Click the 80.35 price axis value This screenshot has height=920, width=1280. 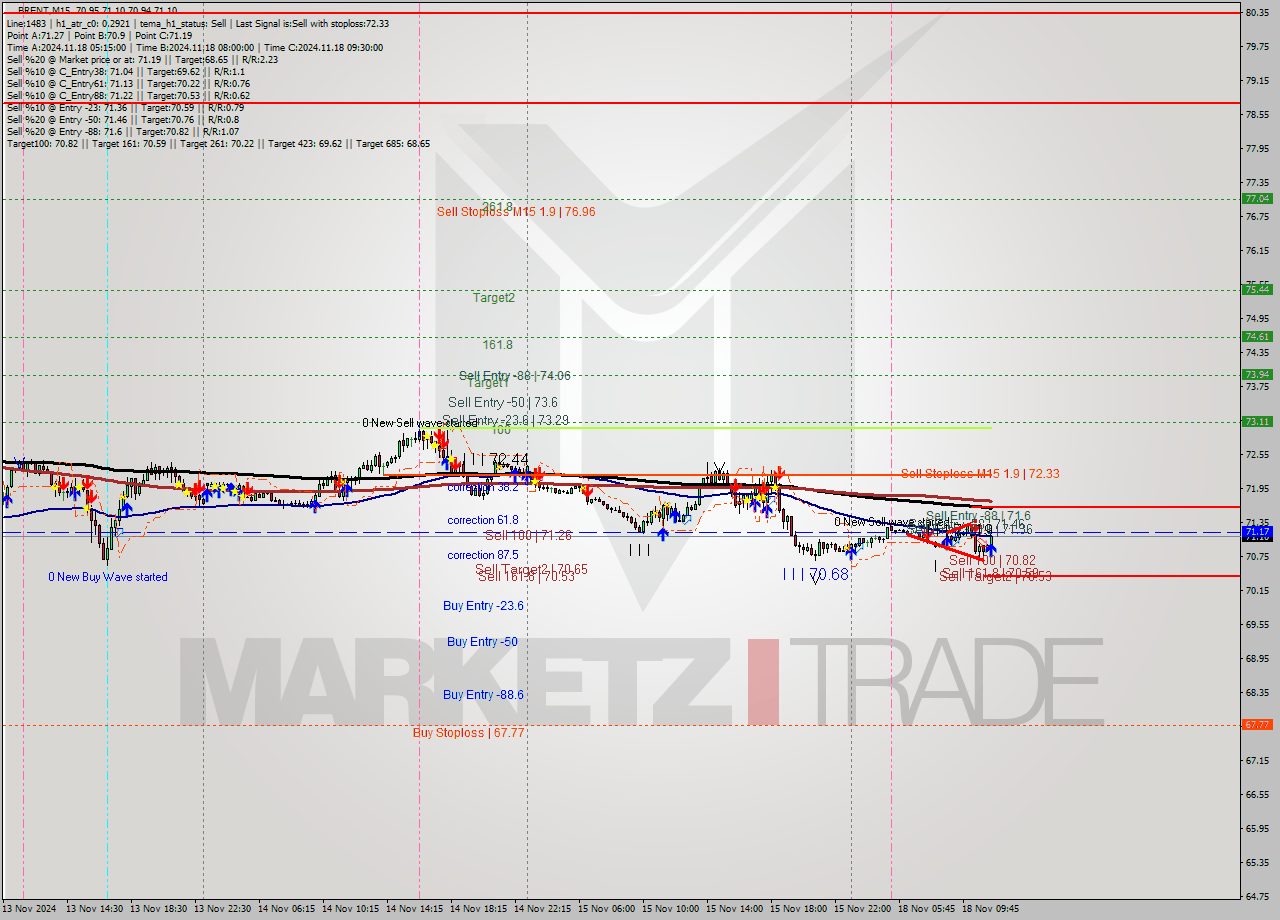(1257, 12)
